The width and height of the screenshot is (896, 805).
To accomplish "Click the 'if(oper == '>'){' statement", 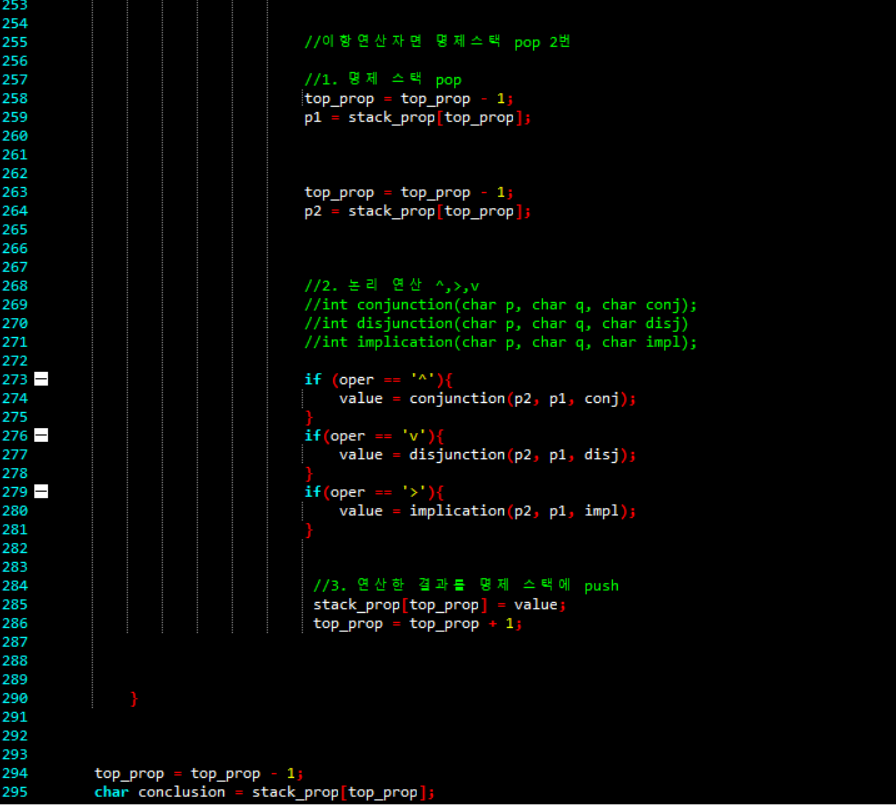I will (x=374, y=492).
